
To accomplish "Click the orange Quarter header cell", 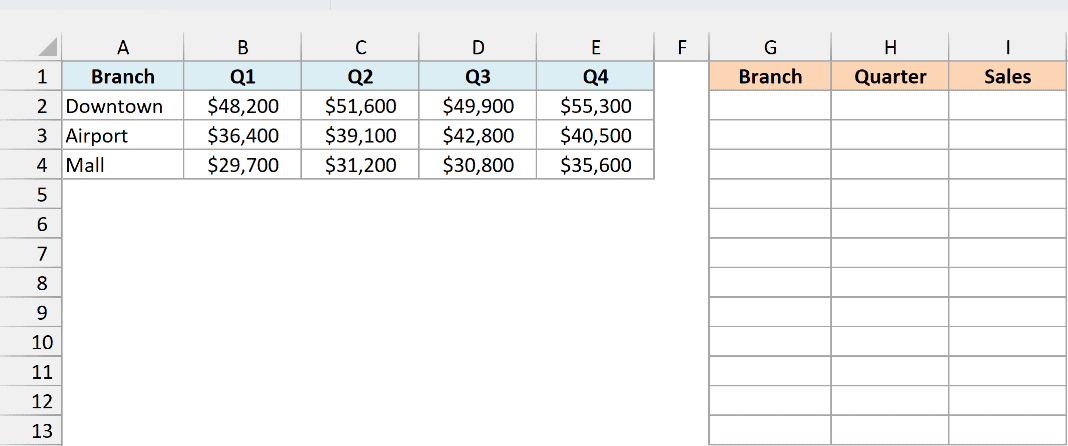I will 890,76.
